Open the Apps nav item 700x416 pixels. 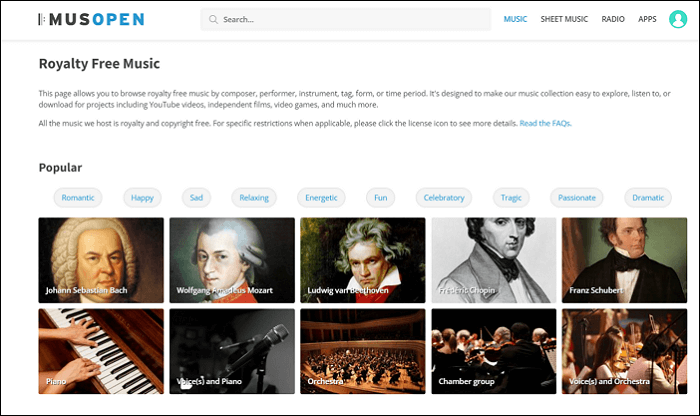coord(647,19)
